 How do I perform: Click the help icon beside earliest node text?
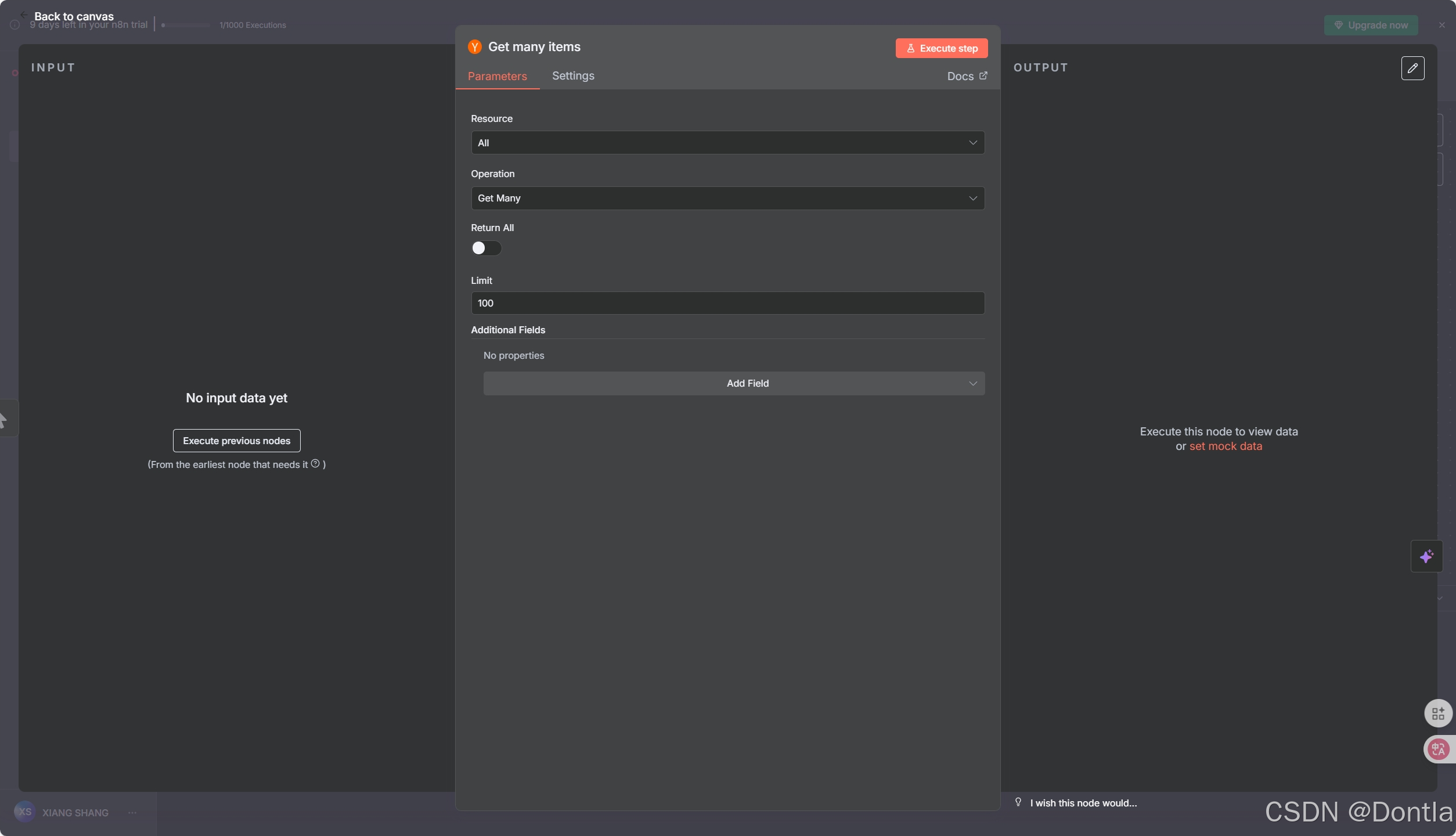(315, 463)
